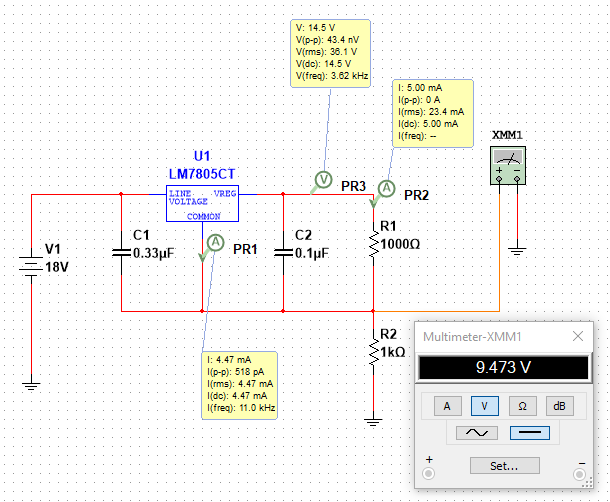Select voltmeter mode V on multimeter
Screen dimensions: 610x502
[484, 405]
